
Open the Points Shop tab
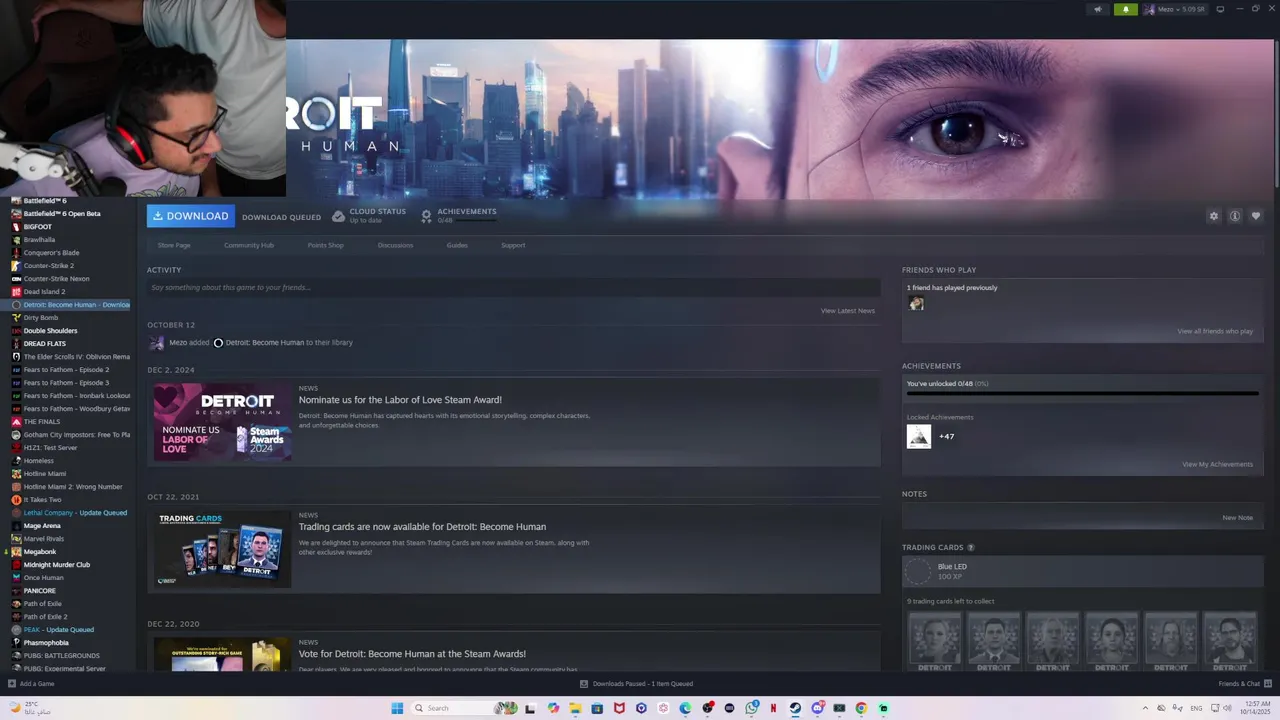(325, 245)
